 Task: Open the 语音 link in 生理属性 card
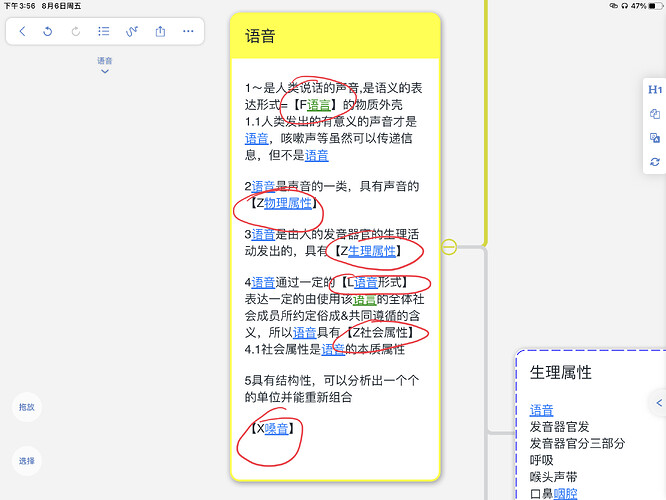tap(542, 410)
